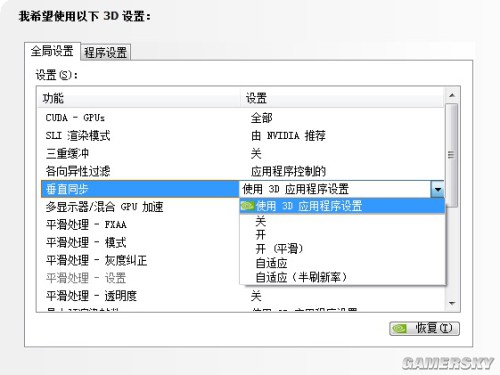Click NVIDIA icon beside 使用 3D 应用程序设置 option
The image size is (500, 375).
[248, 206]
